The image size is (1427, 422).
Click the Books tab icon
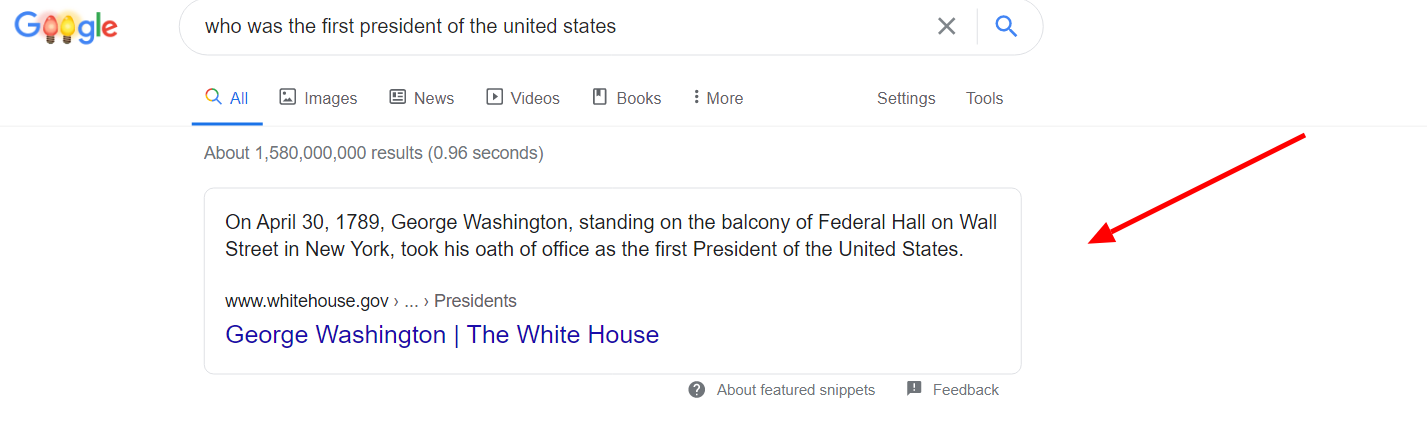click(x=600, y=97)
